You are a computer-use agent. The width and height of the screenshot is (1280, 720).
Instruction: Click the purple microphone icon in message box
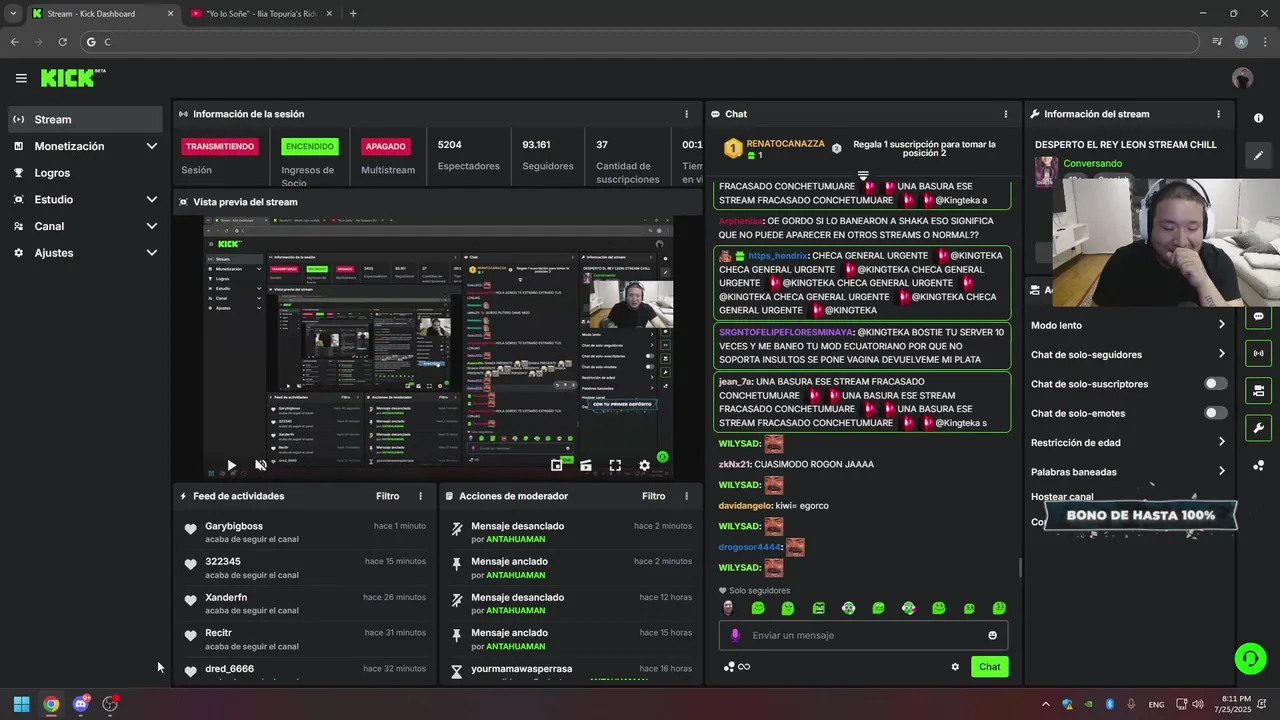point(735,635)
